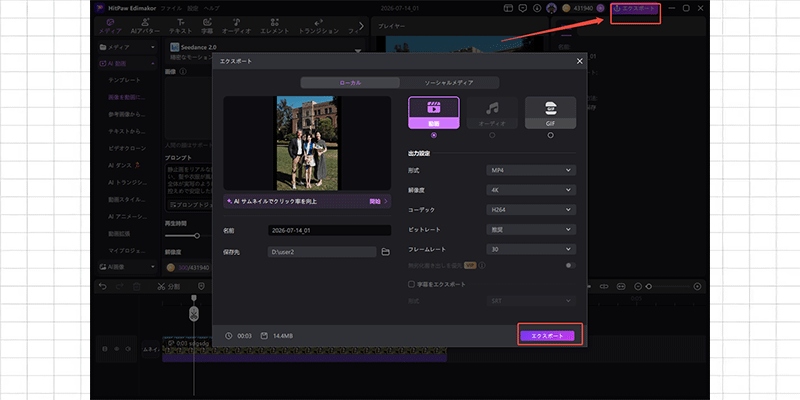
Task: Click the gold coin balance icon
Action: pos(566,8)
